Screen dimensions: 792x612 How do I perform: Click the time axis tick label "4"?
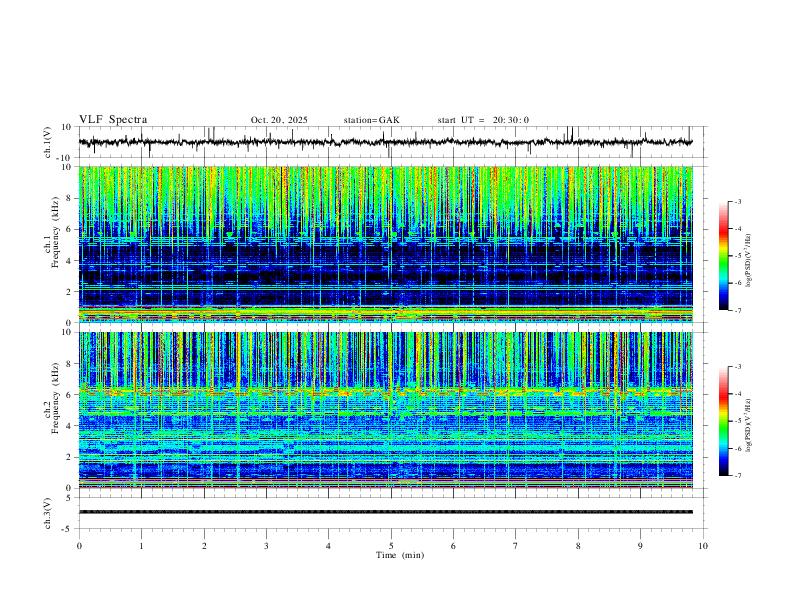click(x=328, y=546)
